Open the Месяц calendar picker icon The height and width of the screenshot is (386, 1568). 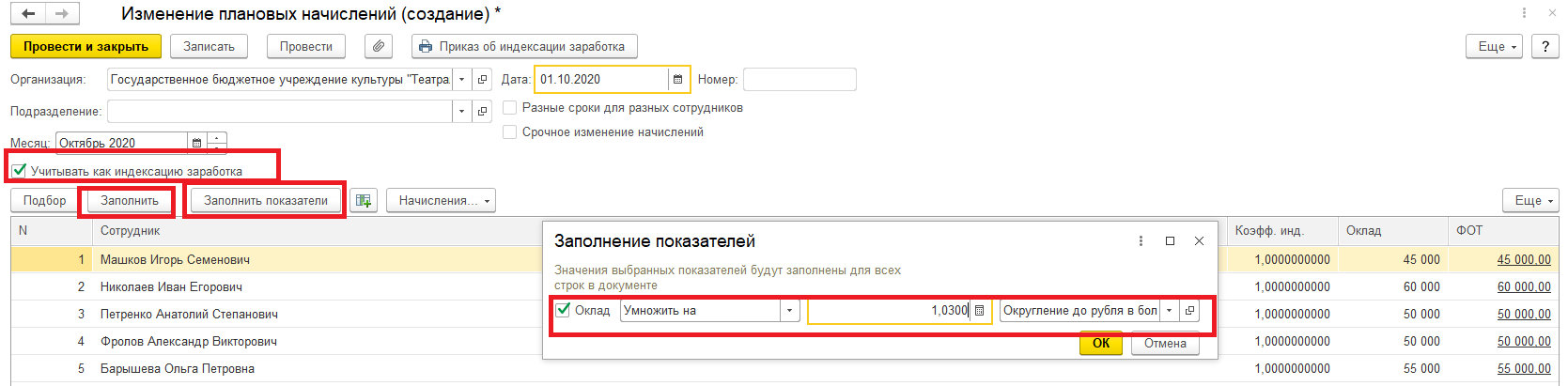point(196,143)
